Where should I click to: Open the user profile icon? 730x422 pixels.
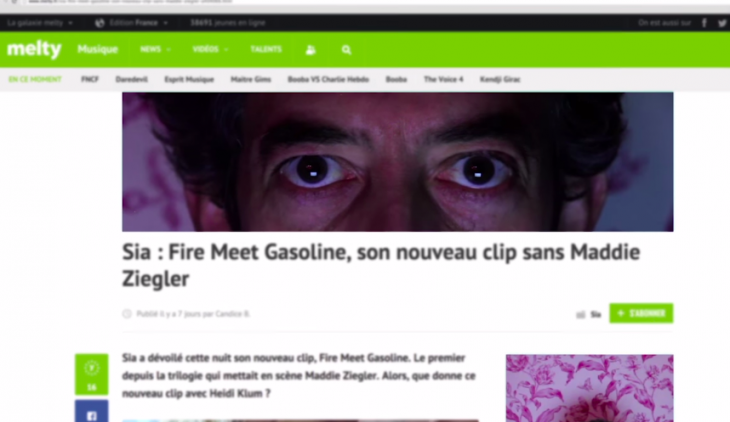coord(311,50)
